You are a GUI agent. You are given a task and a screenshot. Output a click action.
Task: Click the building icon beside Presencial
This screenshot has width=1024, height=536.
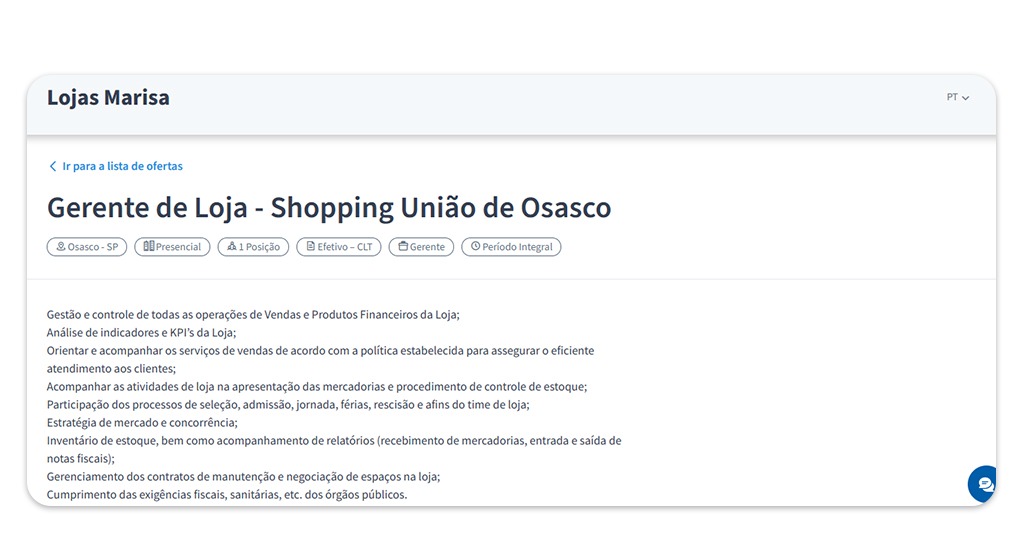(148, 247)
